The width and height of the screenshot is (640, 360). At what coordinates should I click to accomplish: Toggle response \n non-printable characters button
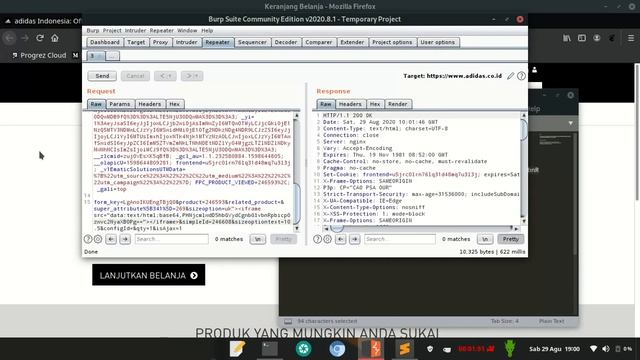(x=485, y=239)
